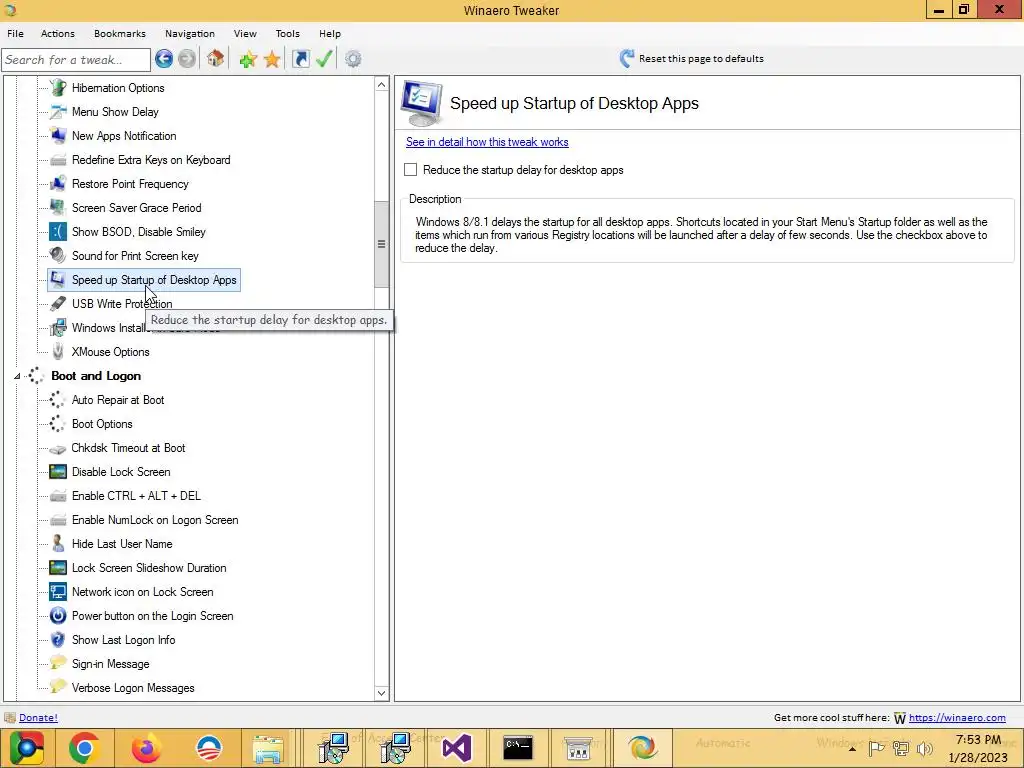Select Enable NumLock on Logon Screen item
The width and height of the screenshot is (1024, 768).
point(155,520)
